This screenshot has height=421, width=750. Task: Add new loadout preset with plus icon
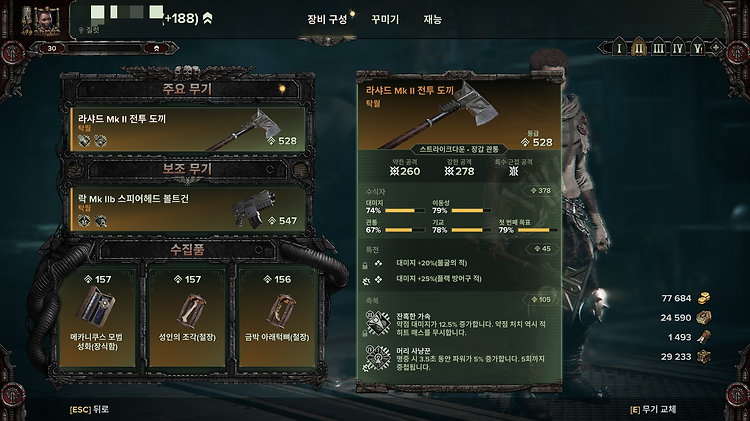pyautogui.click(x=716, y=48)
